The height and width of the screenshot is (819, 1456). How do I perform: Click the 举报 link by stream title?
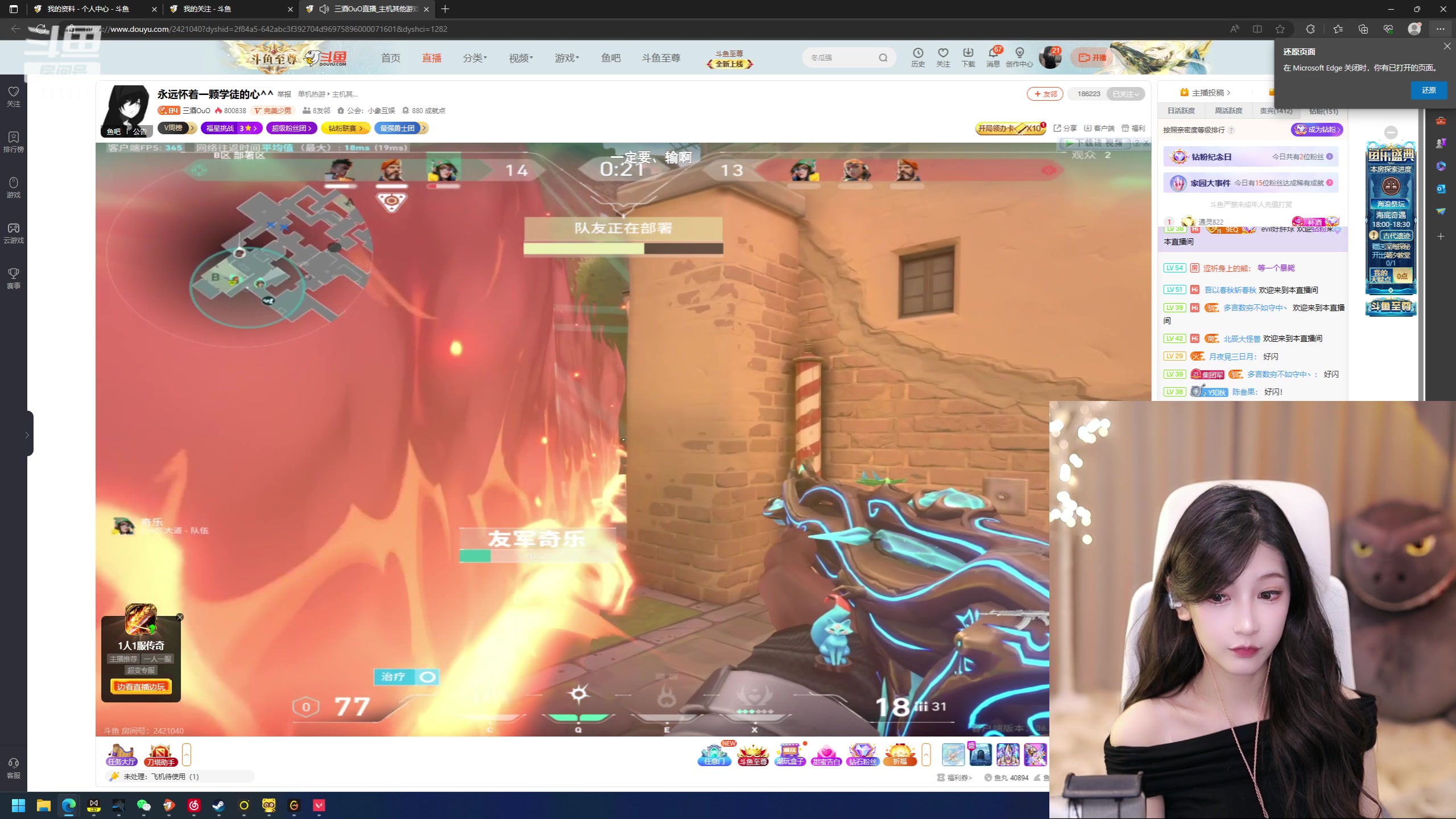284,94
